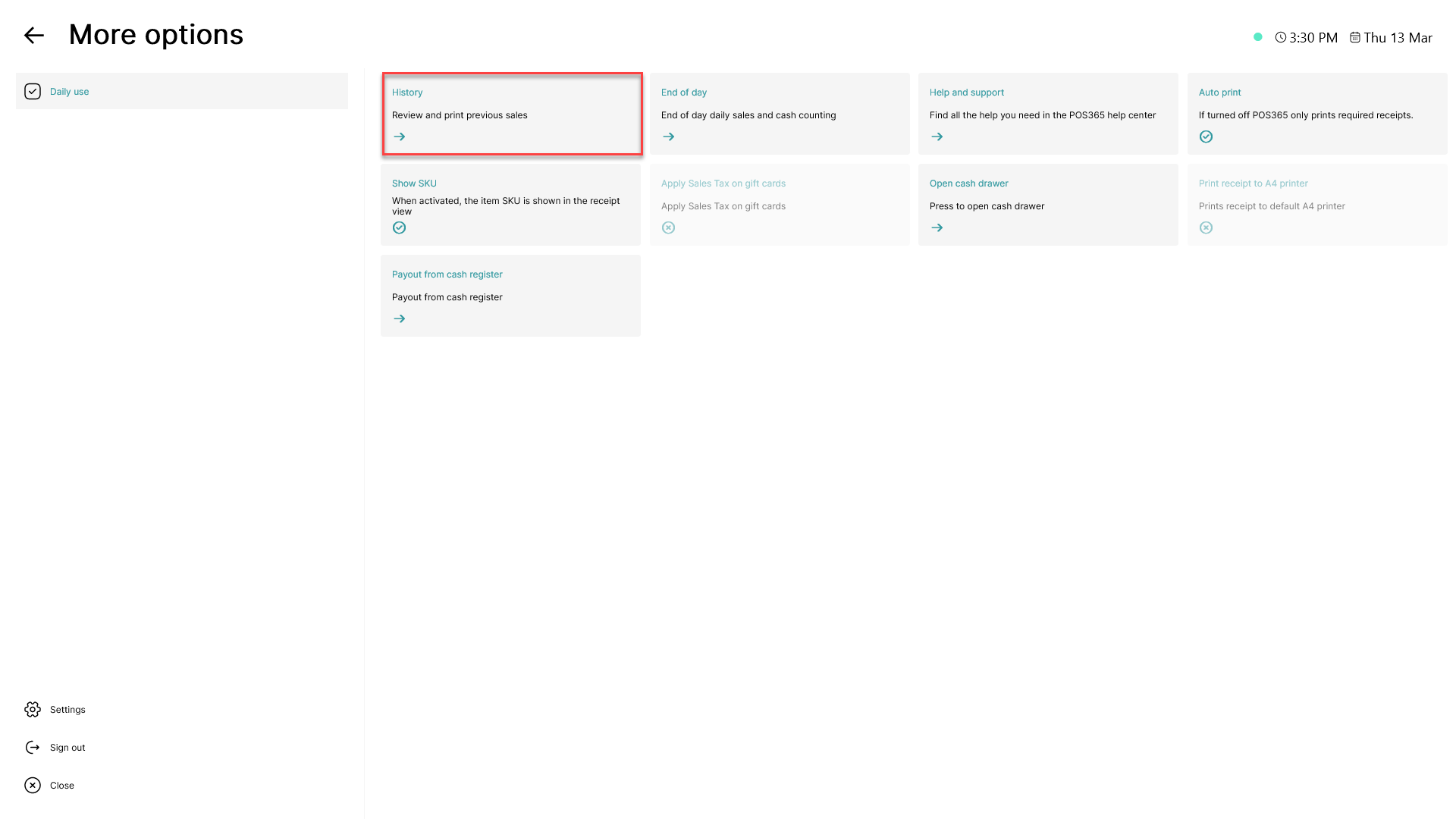This screenshot has width=1456, height=819.
Task: Click the Close circle-x icon
Action: point(33,785)
